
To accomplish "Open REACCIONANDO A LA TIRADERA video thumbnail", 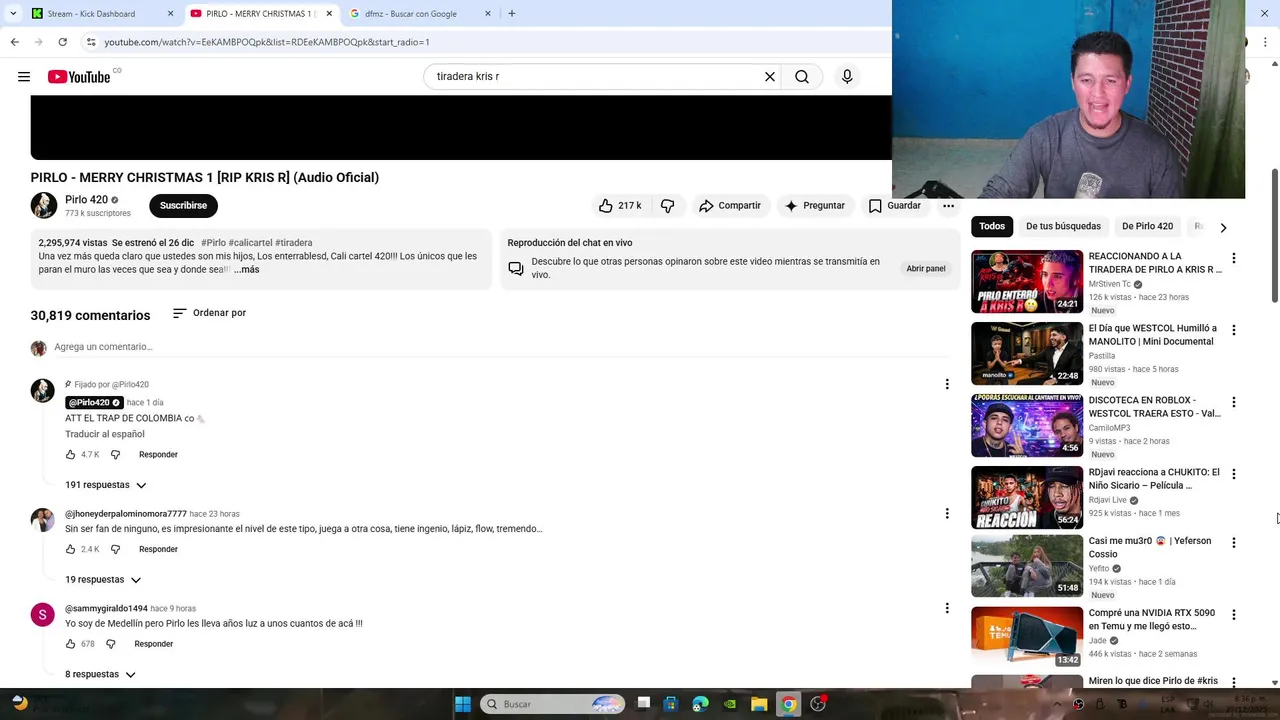I will click(x=1027, y=281).
